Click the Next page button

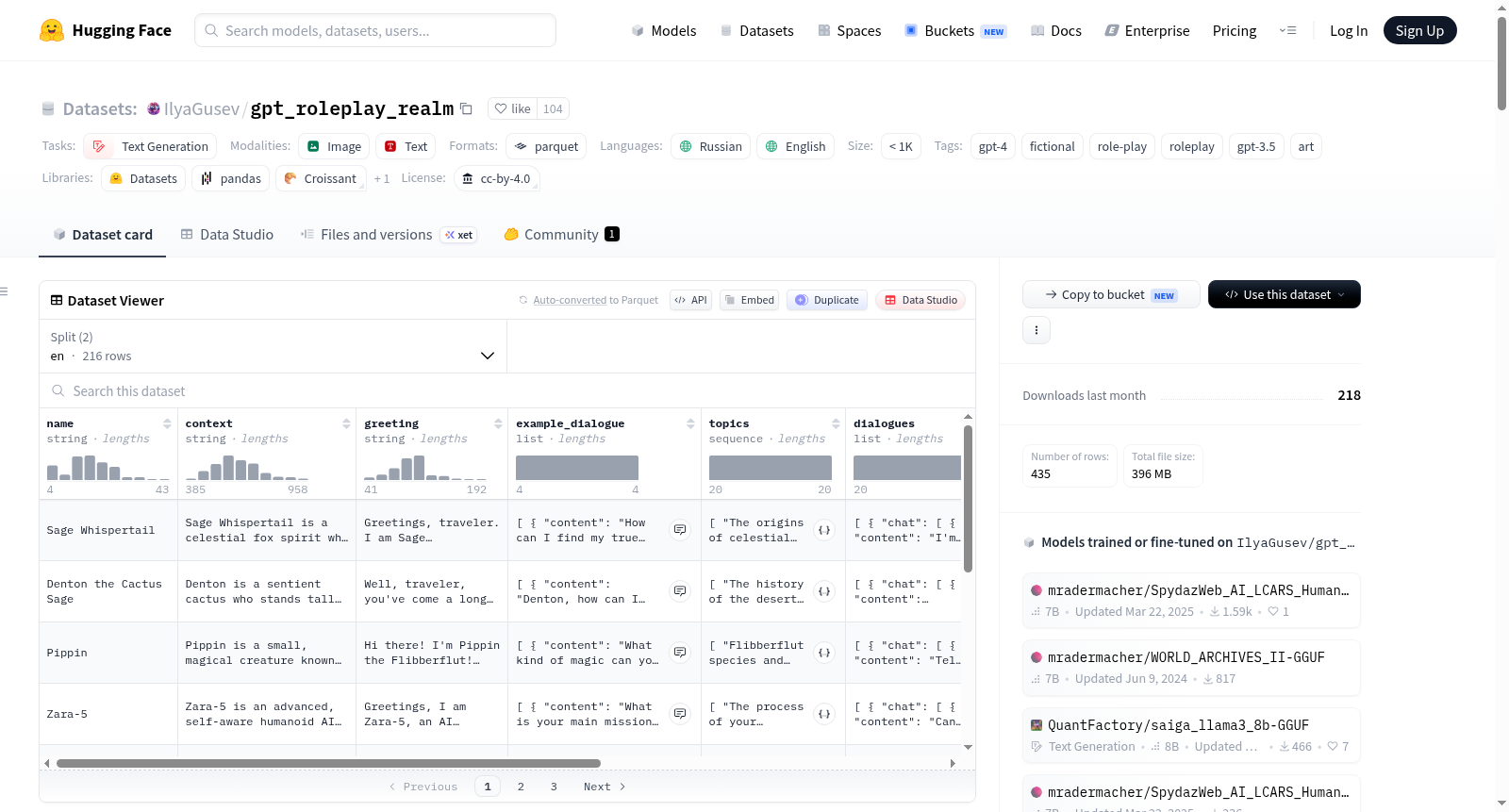point(605,787)
